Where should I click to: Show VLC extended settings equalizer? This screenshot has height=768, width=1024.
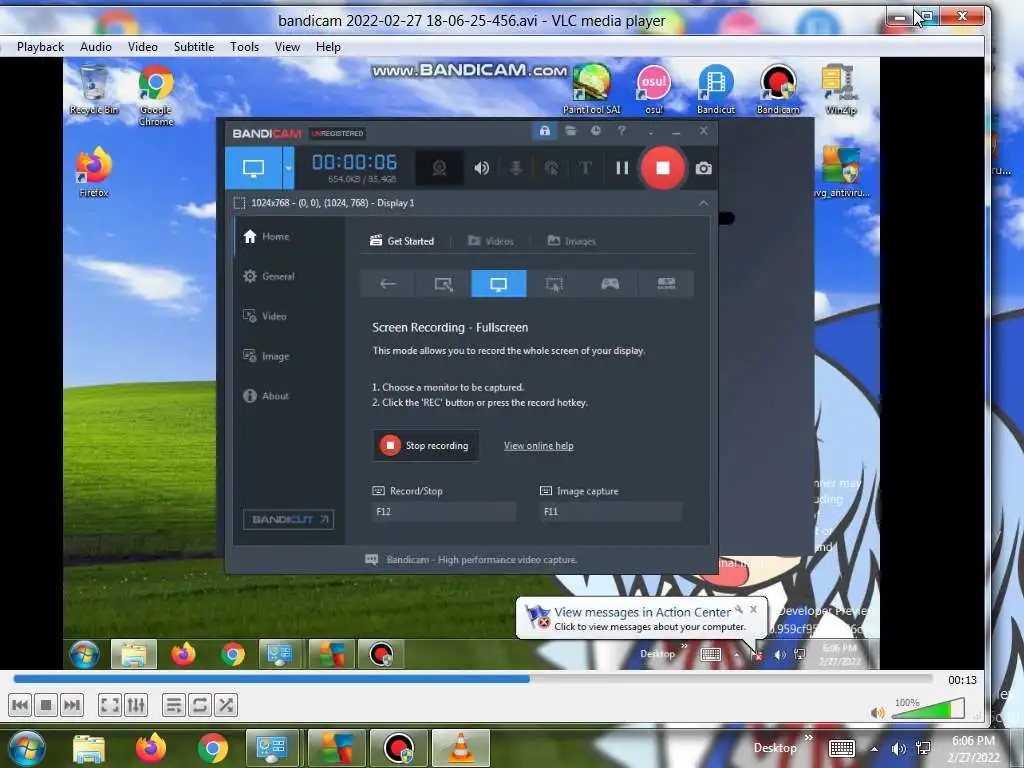(x=136, y=705)
